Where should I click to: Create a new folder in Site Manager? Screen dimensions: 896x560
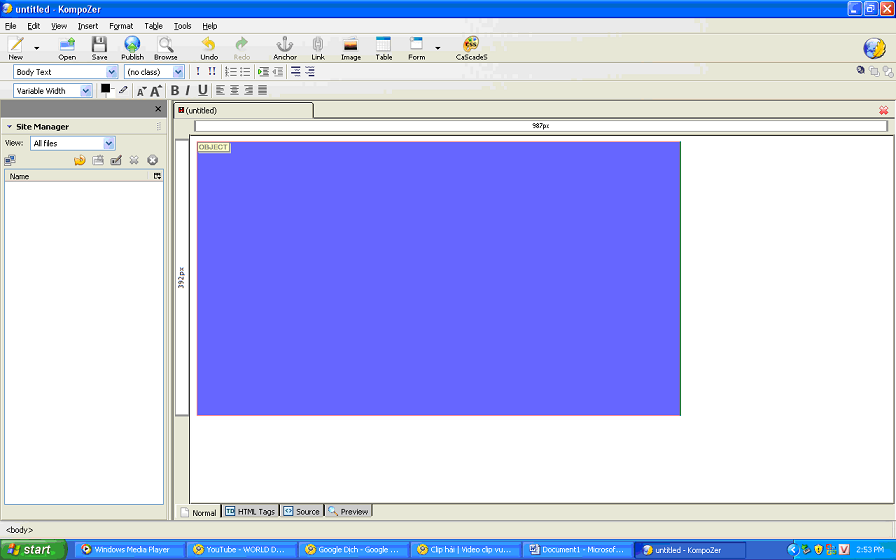click(98, 160)
